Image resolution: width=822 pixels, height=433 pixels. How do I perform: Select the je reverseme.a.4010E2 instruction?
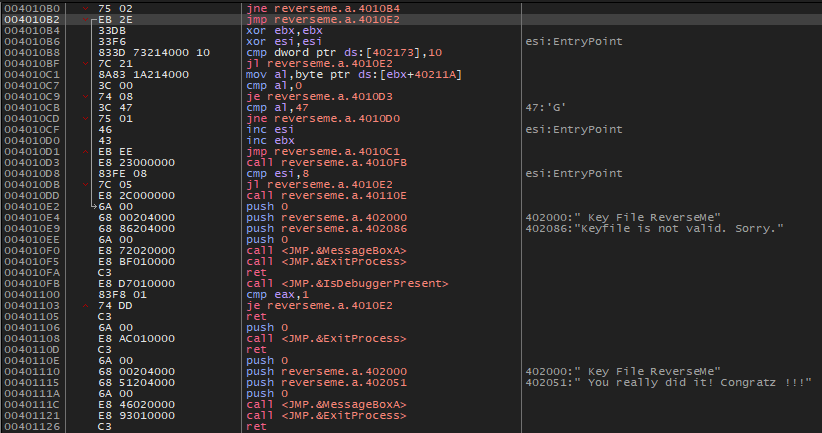coord(319,306)
